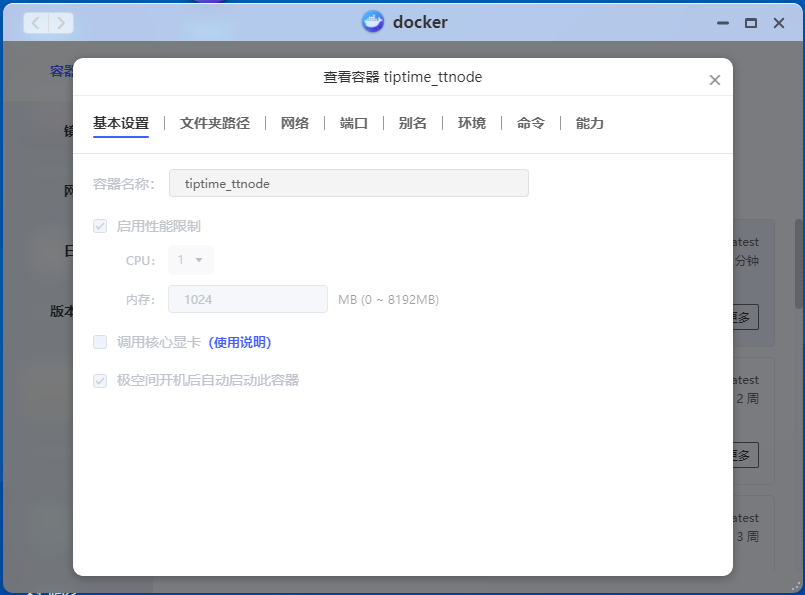Toggle 极空间开机后自动启动此容器 checkbox
Viewport: 805px width, 595px height.
coord(100,380)
